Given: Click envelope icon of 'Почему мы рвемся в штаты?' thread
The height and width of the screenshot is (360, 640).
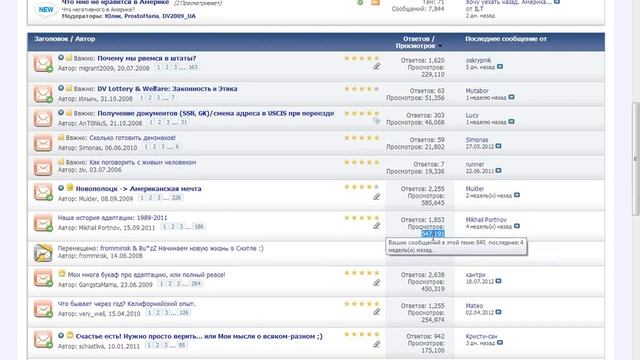Looking at the screenshot, I should [43, 64].
